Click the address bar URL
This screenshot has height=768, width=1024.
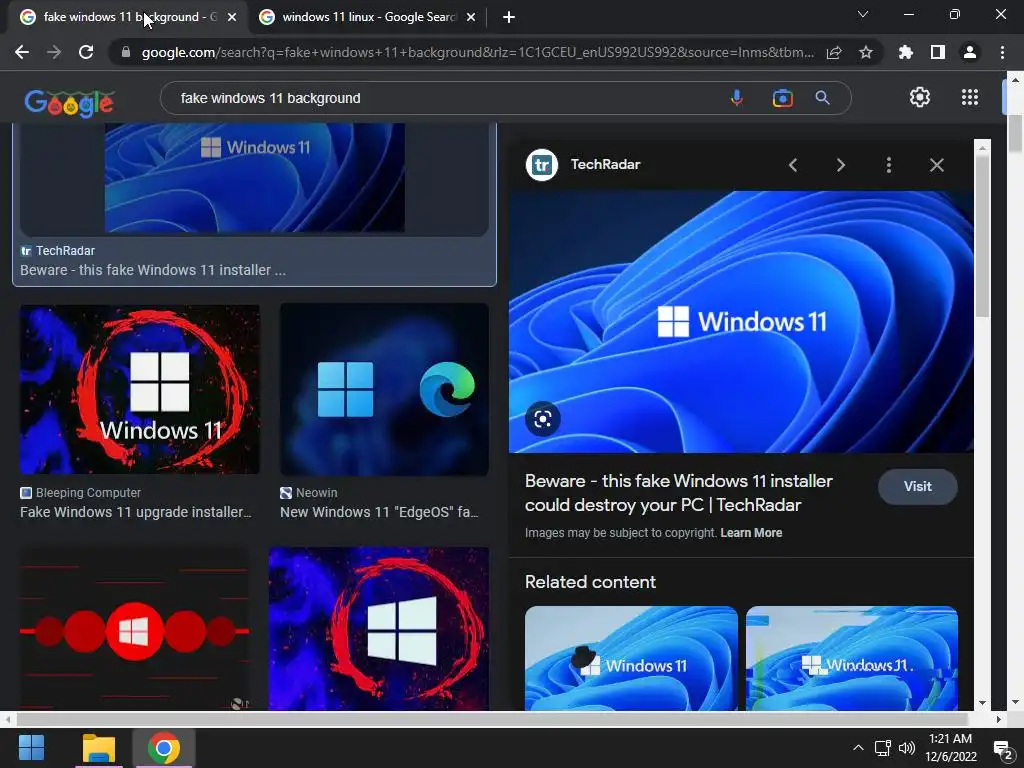pyautogui.click(x=477, y=52)
